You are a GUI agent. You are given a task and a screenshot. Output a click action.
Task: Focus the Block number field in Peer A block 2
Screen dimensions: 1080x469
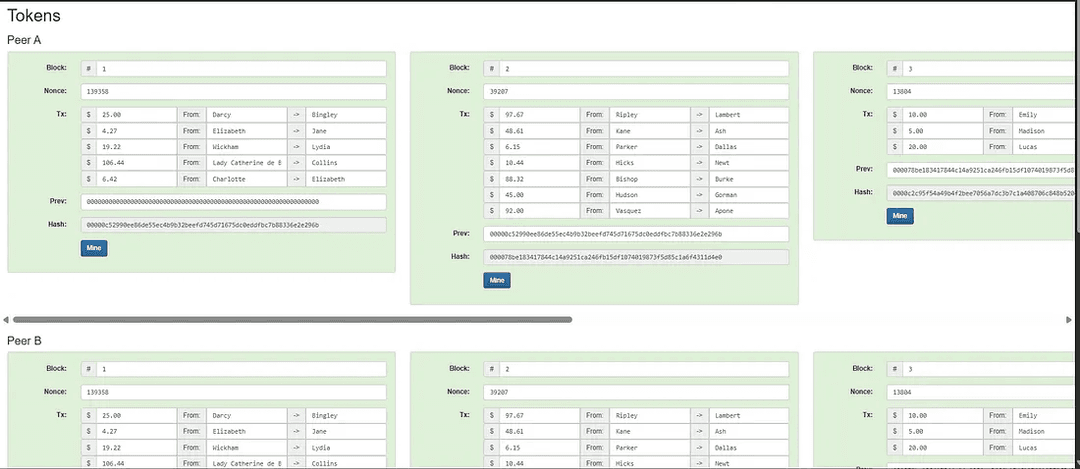(x=644, y=69)
